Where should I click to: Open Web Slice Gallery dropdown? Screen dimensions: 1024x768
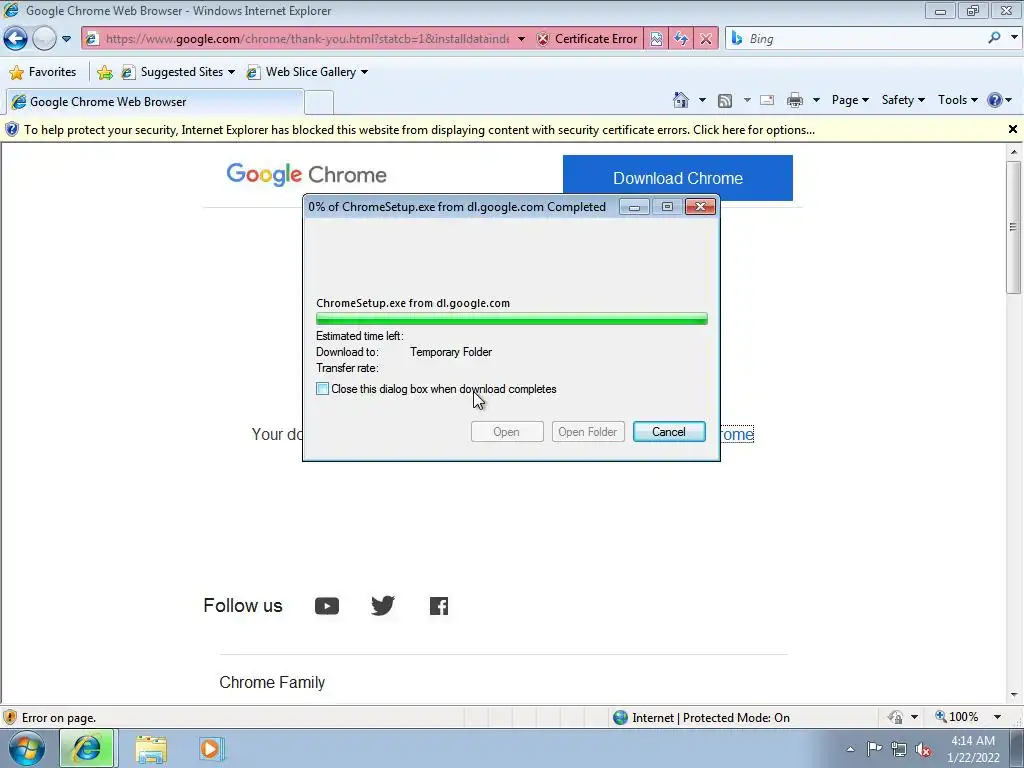307,72
